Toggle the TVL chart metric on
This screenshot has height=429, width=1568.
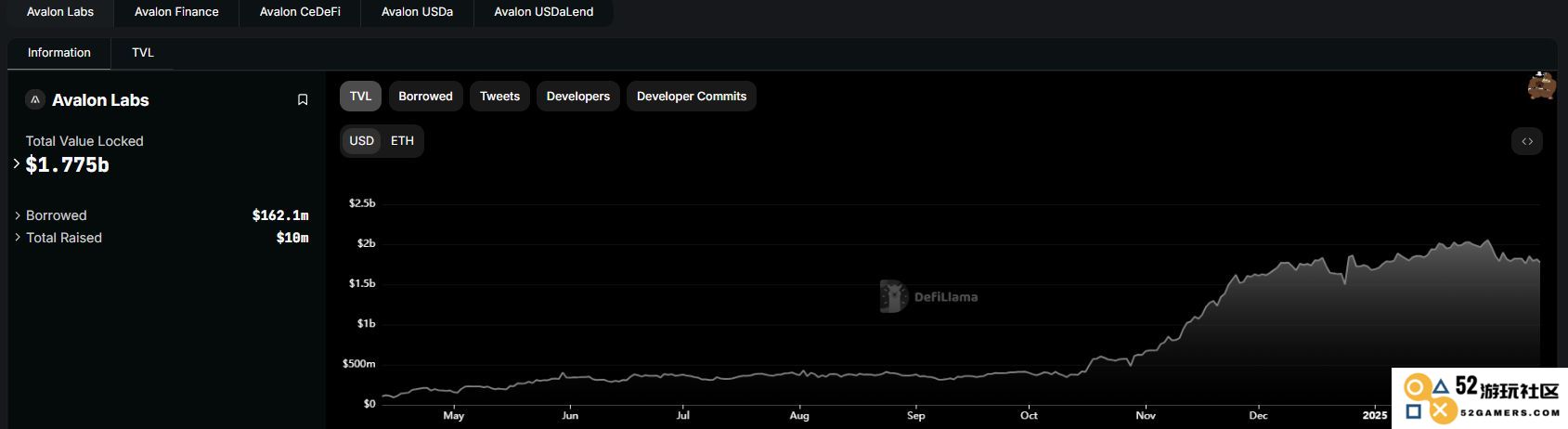click(x=360, y=96)
